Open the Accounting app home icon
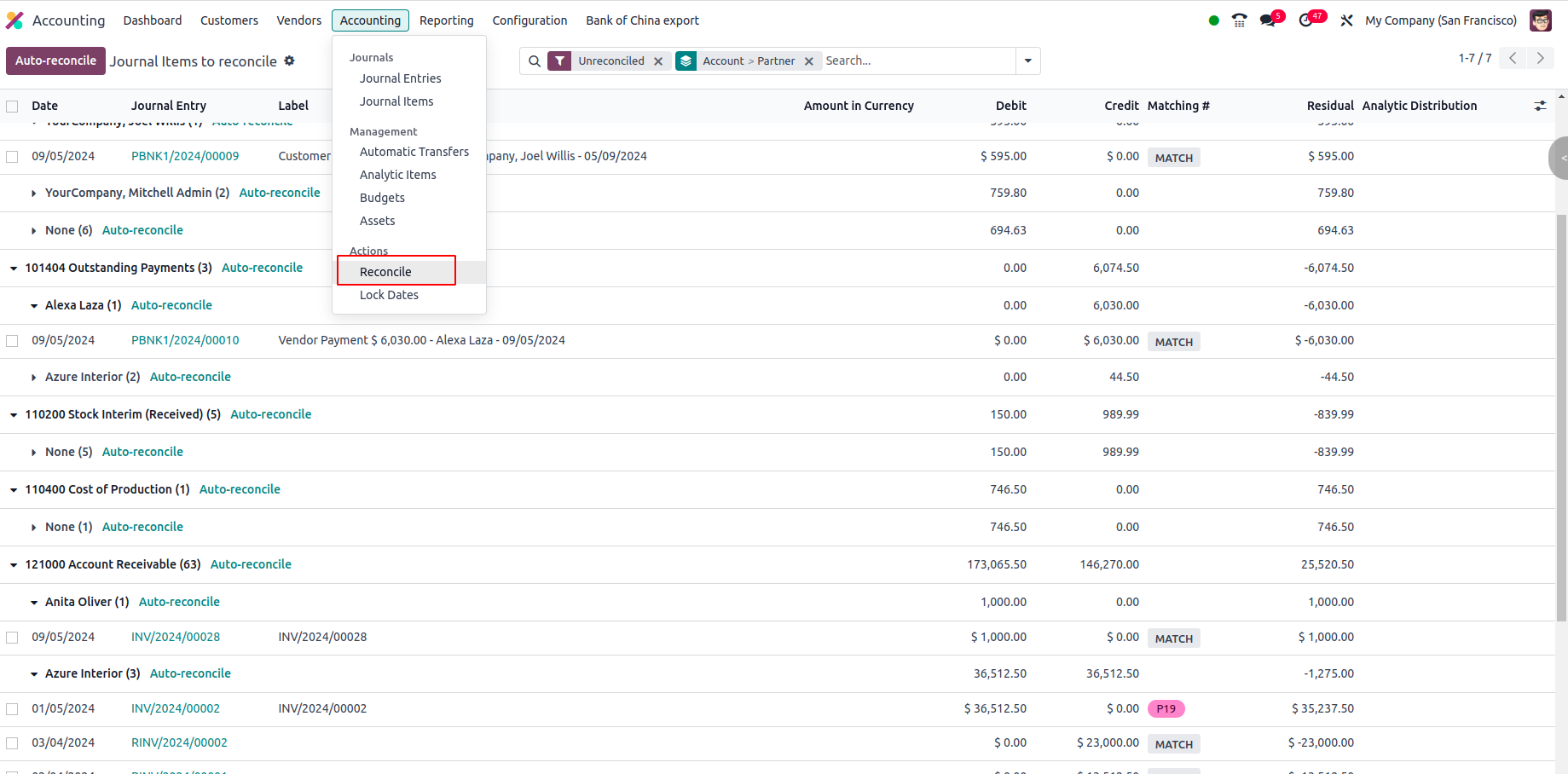1568x774 pixels. [14, 20]
